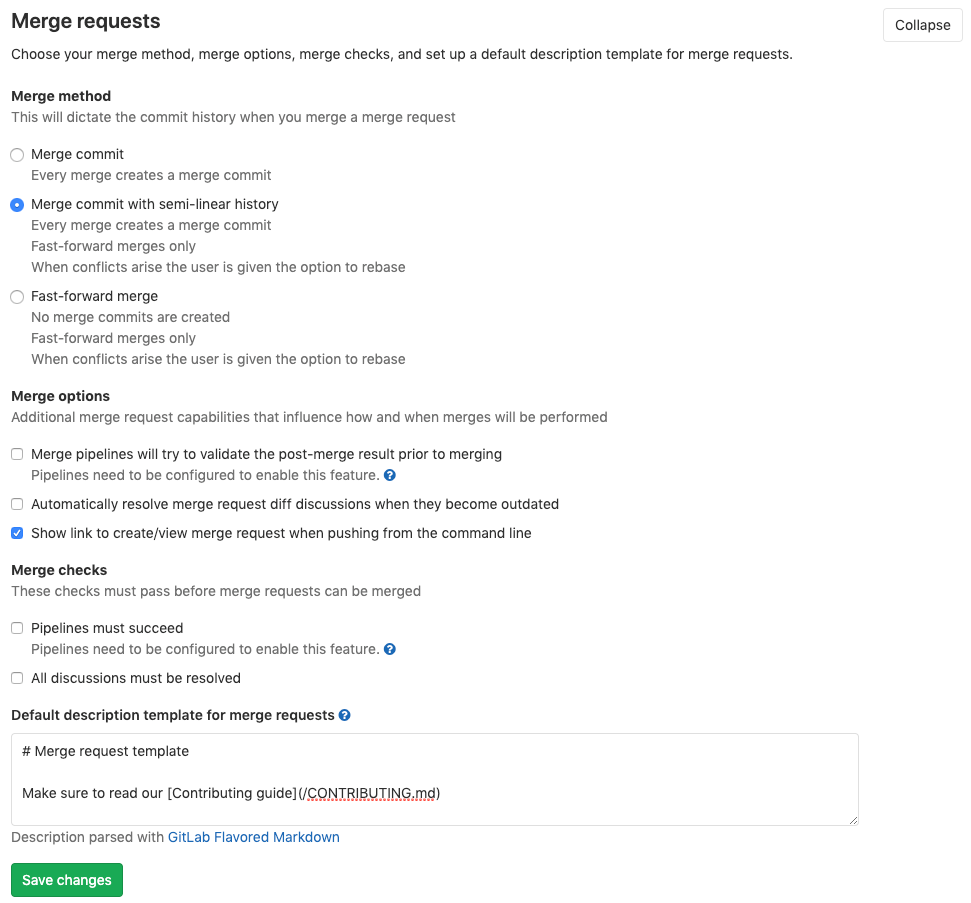
Task: Save the merge request settings
Action: (66, 879)
